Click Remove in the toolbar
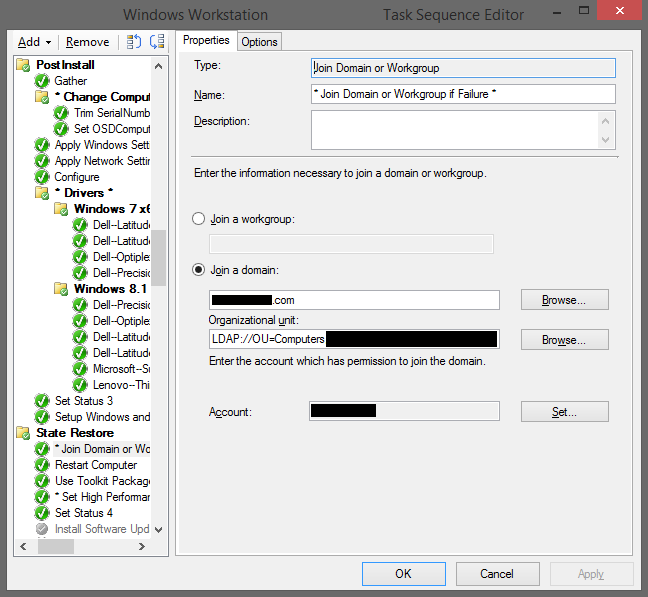This screenshot has width=648, height=597. point(87,42)
